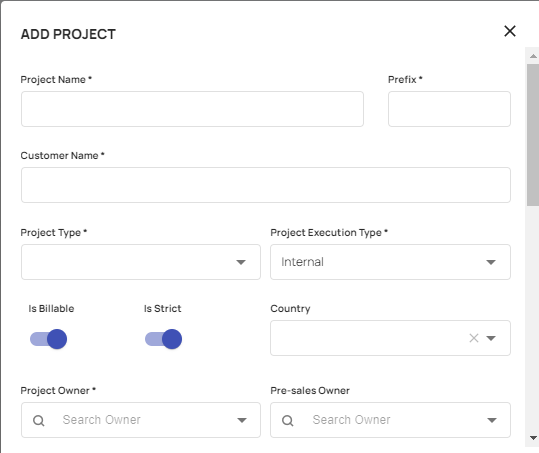Click the Project Owner search field
Viewport: 539px width, 453px height.
[x=141, y=420]
